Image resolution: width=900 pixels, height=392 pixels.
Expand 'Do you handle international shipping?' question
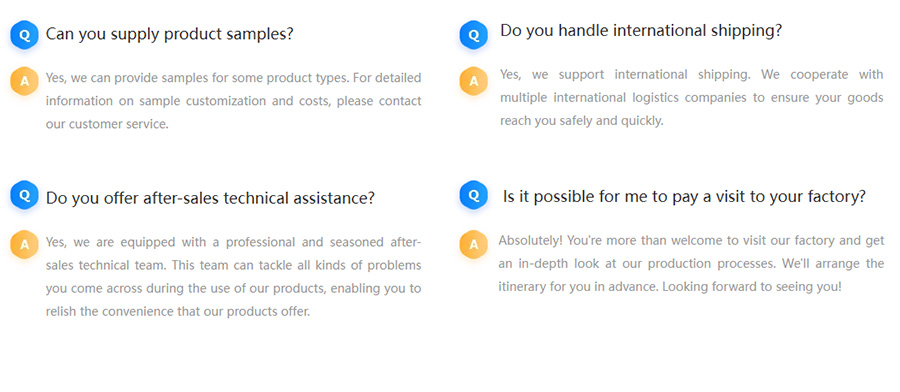click(641, 30)
